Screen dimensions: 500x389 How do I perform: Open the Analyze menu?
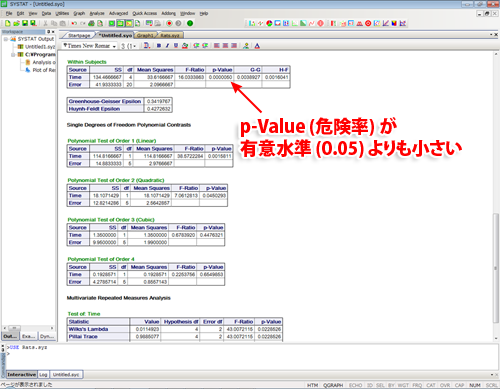point(97,13)
